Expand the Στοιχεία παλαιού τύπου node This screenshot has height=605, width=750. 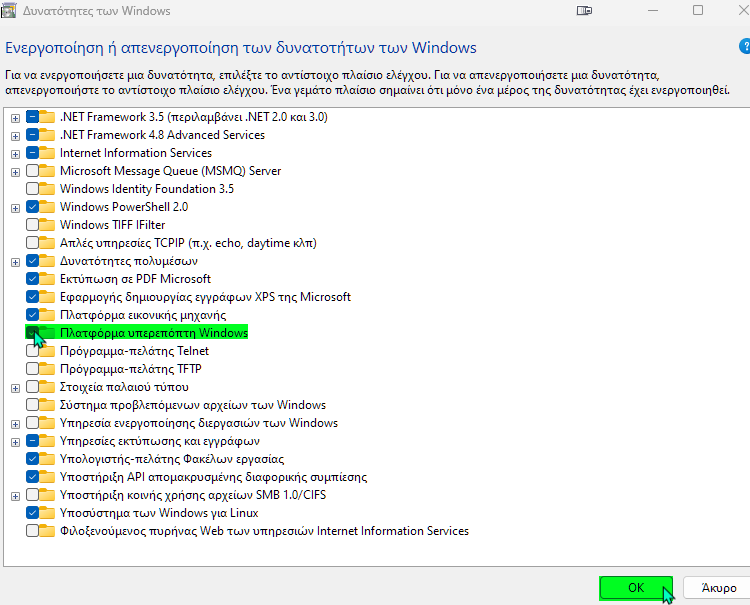click(x=15, y=388)
